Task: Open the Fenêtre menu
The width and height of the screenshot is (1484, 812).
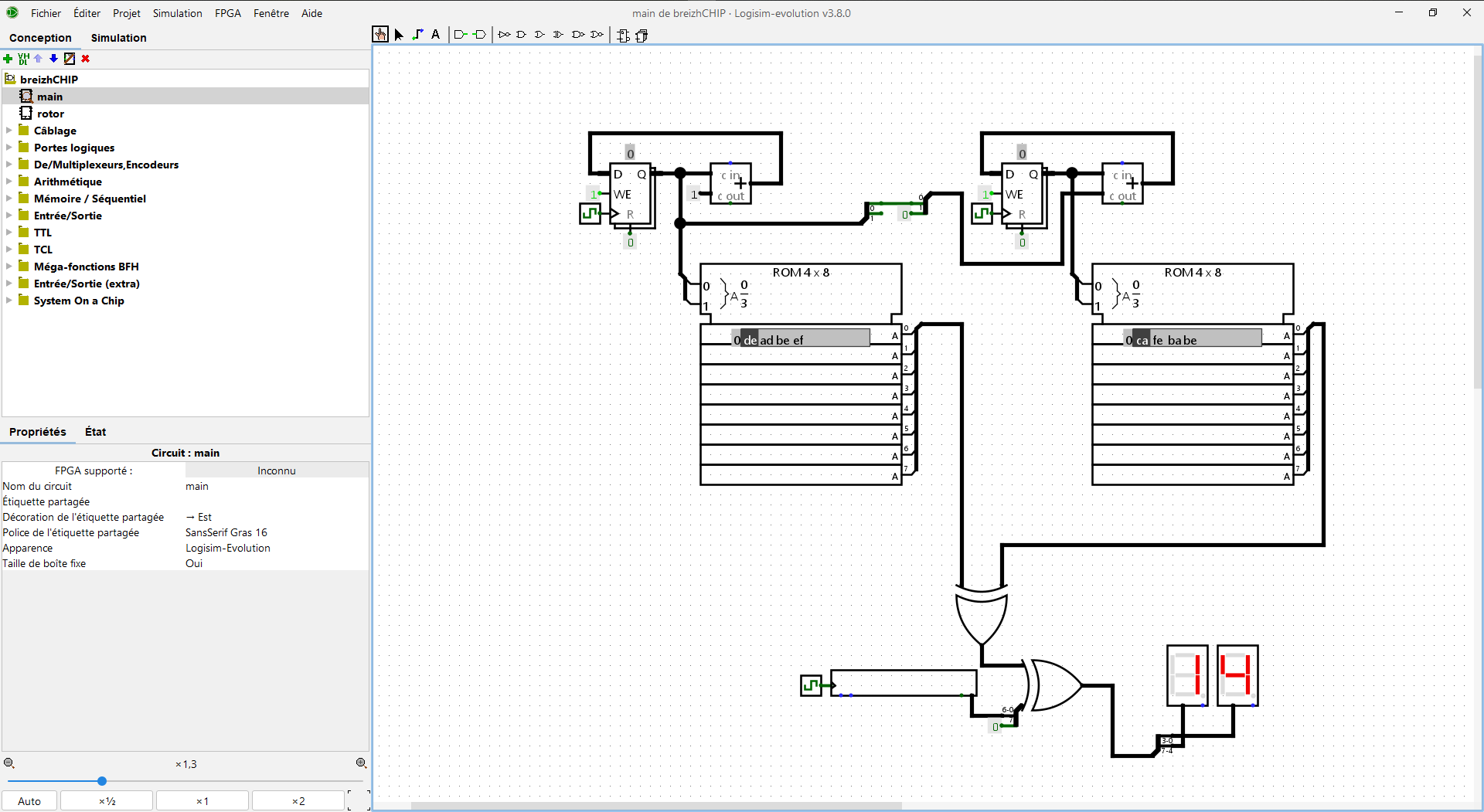Action: tap(271, 13)
